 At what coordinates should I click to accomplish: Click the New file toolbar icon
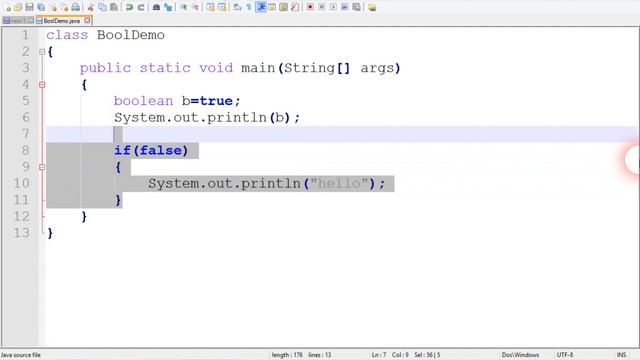click(8, 7)
